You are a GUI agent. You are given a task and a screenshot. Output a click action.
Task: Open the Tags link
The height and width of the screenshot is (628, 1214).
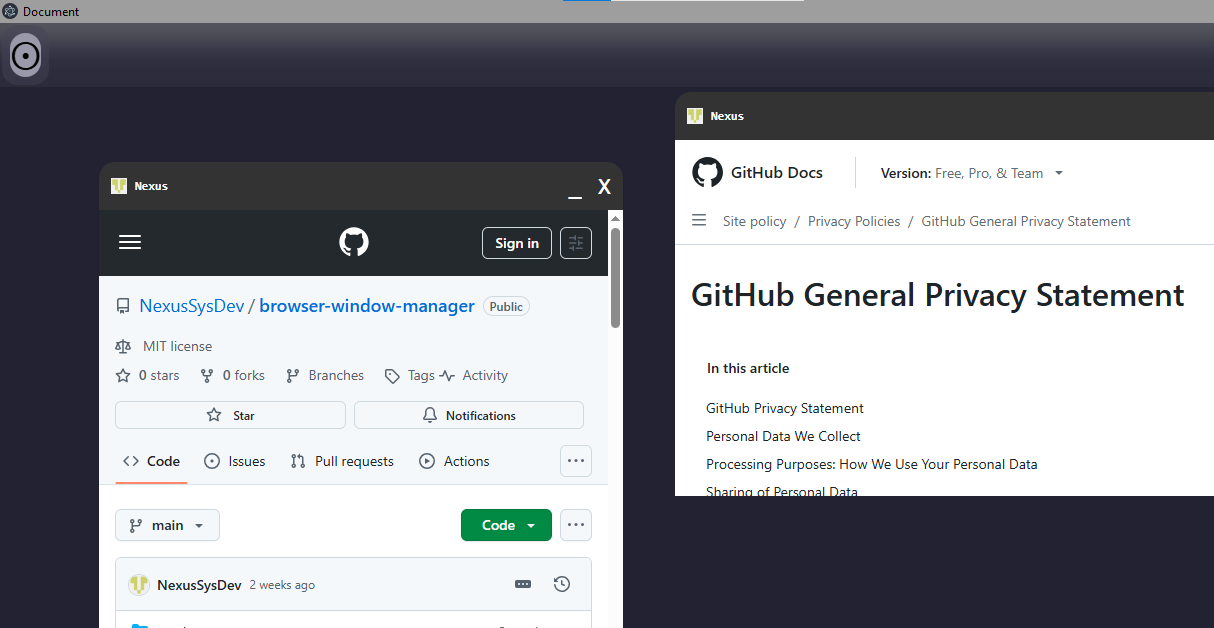[410, 375]
